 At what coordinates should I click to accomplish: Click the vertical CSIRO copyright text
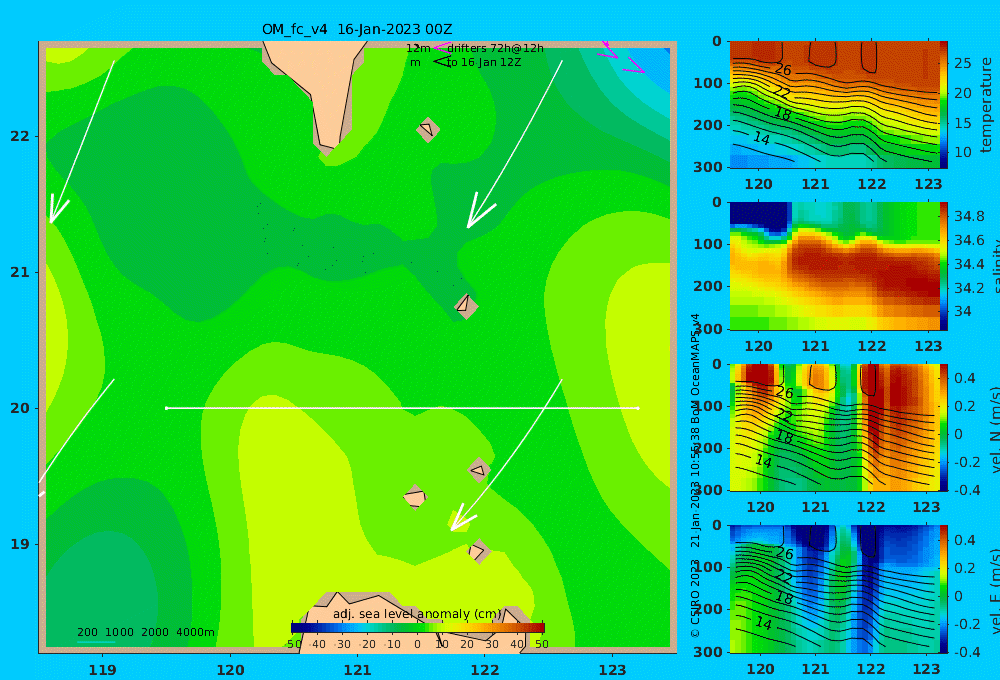point(696,475)
